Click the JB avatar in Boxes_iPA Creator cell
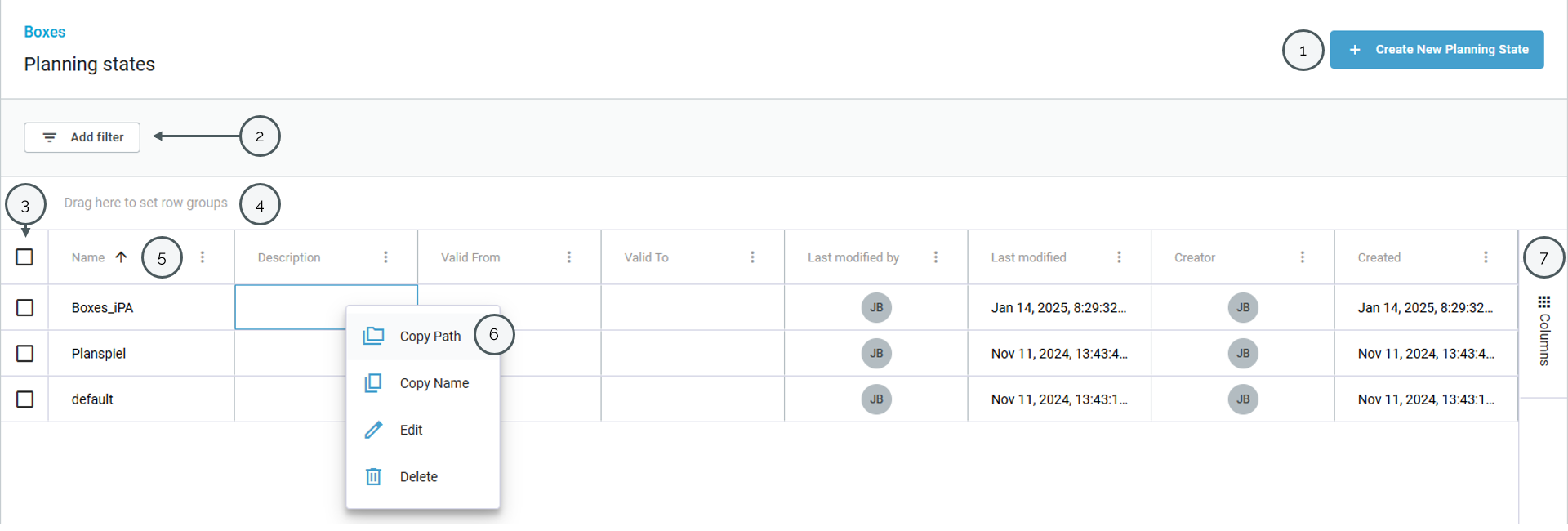This screenshot has width=1568, height=531. pyautogui.click(x=1242, y=308)
